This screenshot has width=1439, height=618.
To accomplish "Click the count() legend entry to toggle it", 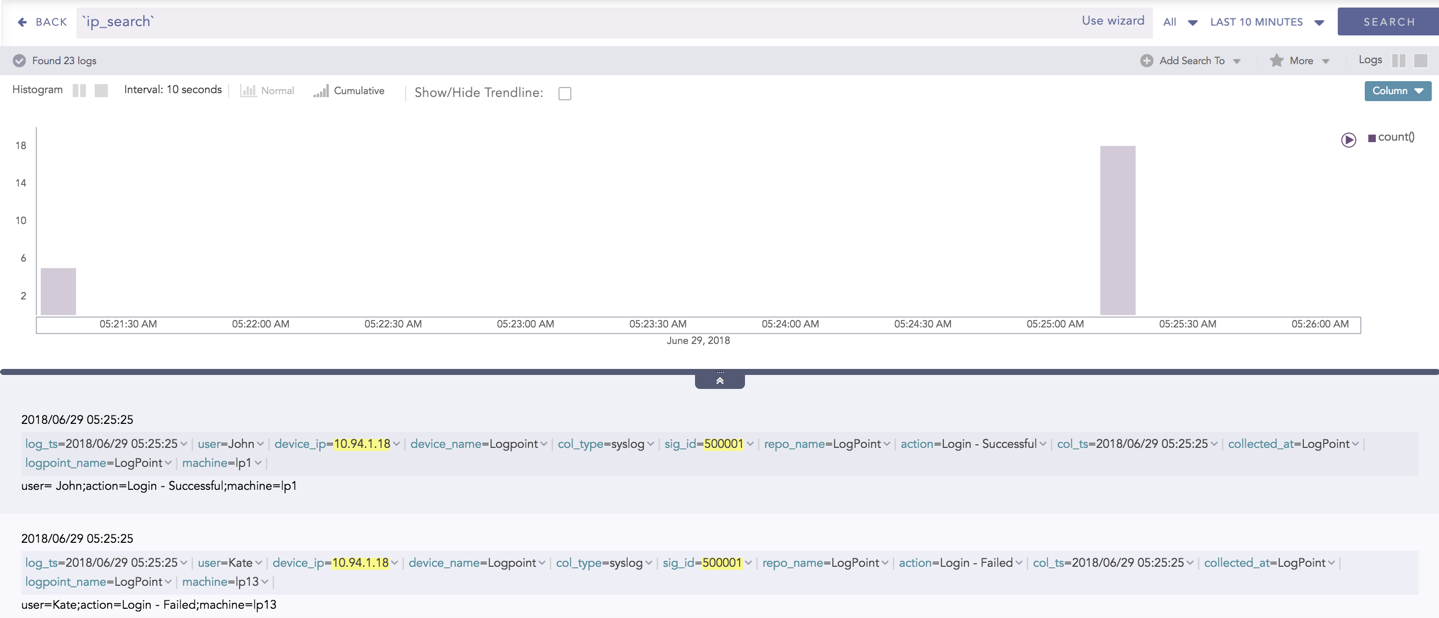I will point(1394,137).
